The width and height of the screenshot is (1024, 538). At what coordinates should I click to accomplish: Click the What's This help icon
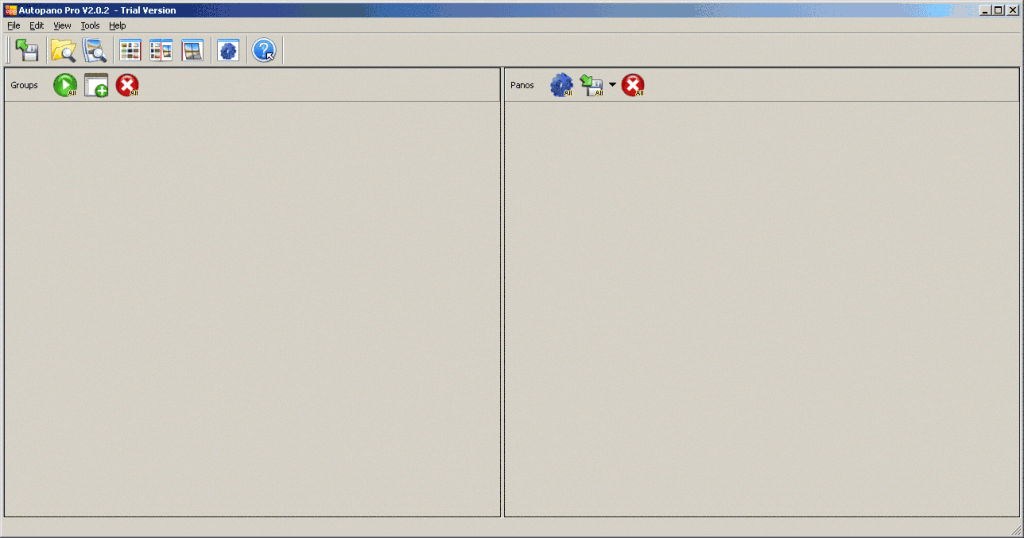pyautogui.click(x=264, y=50)
